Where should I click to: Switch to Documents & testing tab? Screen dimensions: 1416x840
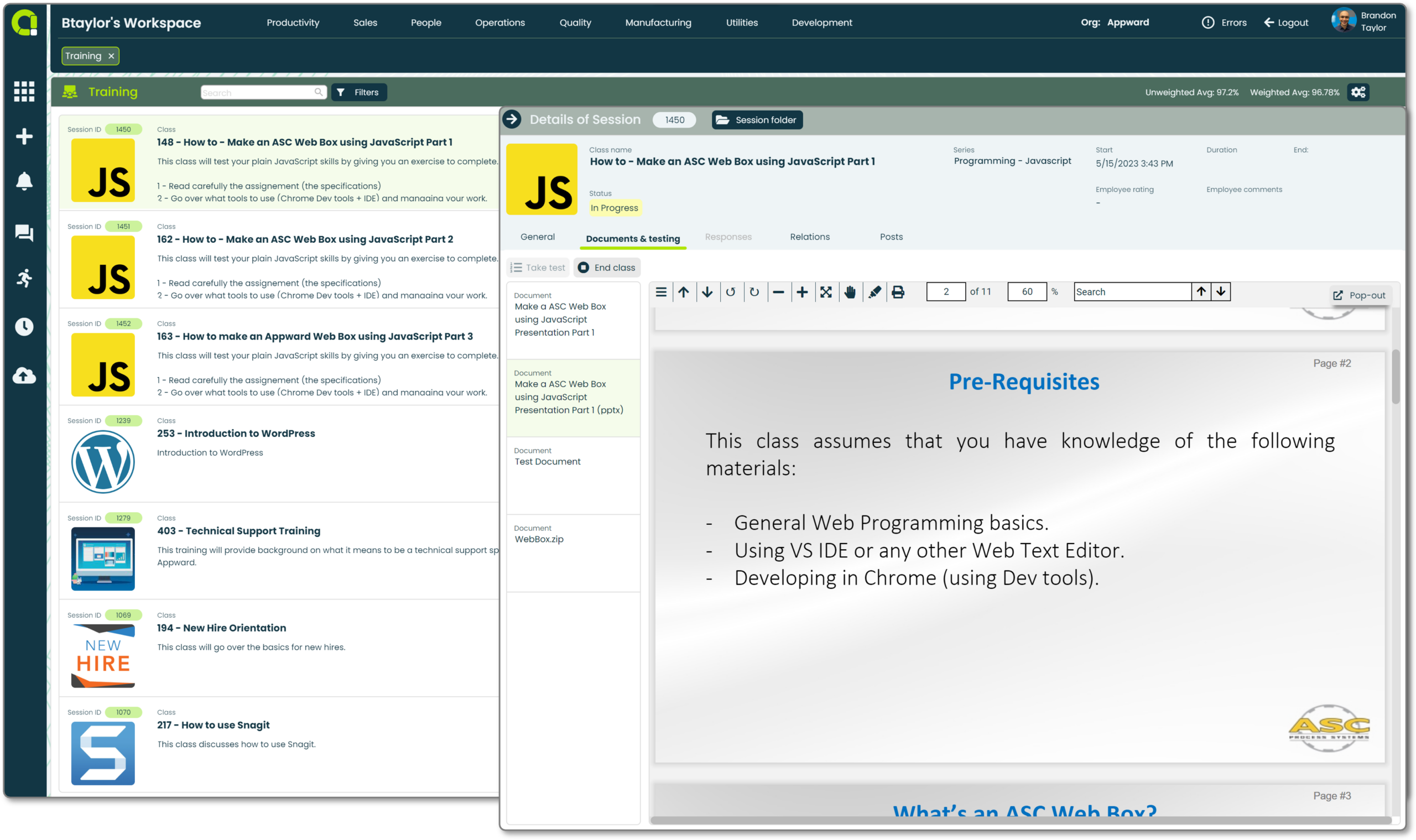[x=632, y=238]
